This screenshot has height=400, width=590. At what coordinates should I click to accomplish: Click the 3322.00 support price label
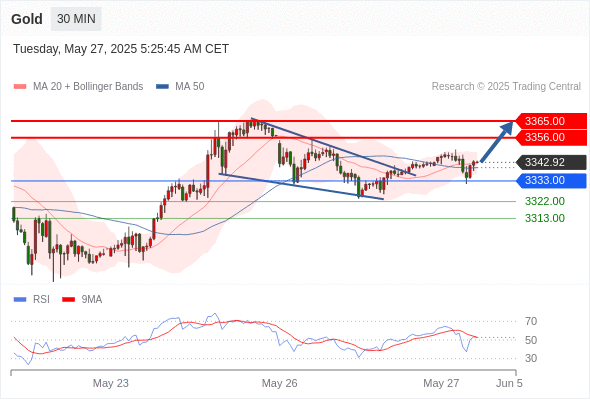(545, 201)
